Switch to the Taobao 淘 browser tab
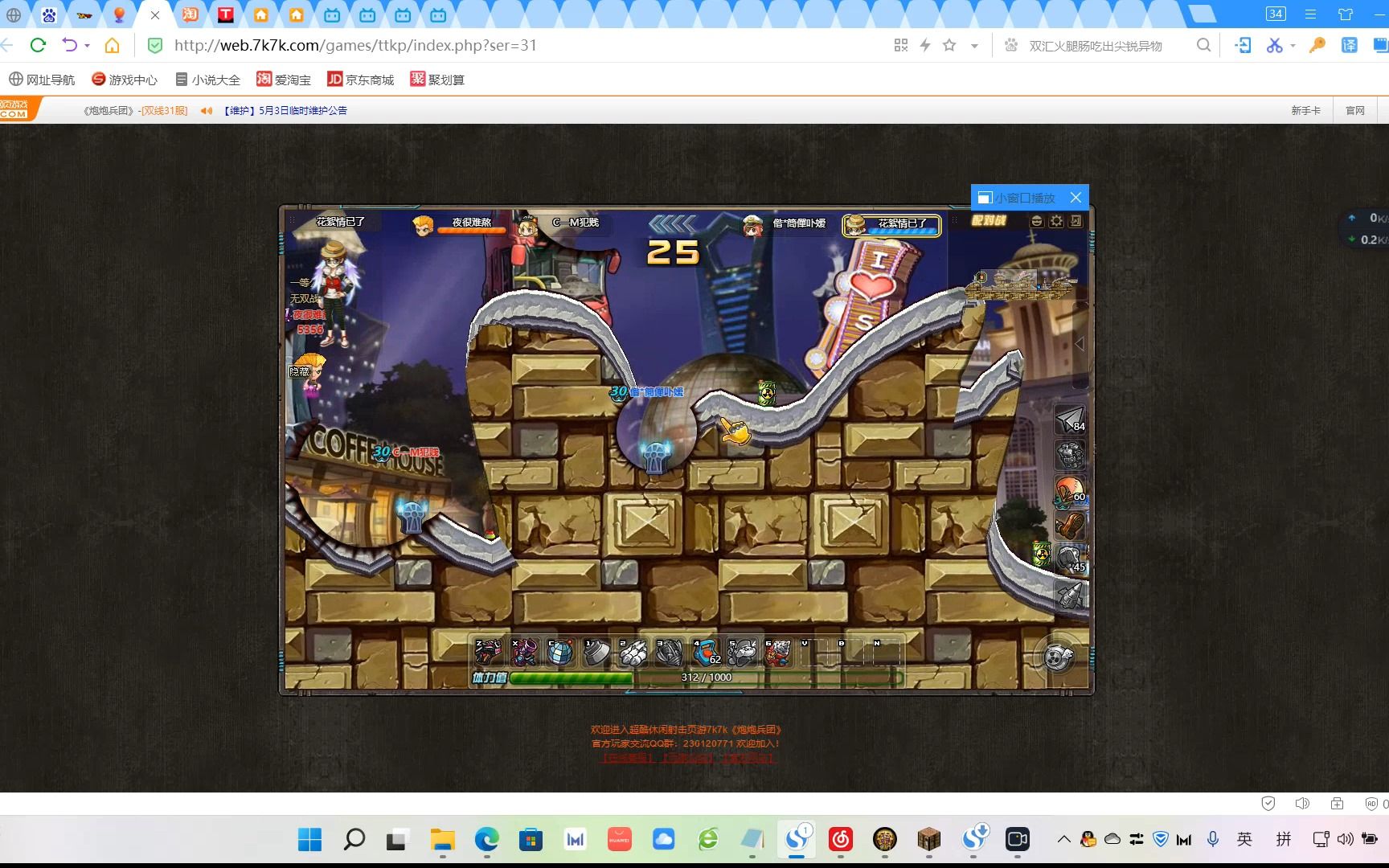The image size is (1389, 868). coord(191,14)
